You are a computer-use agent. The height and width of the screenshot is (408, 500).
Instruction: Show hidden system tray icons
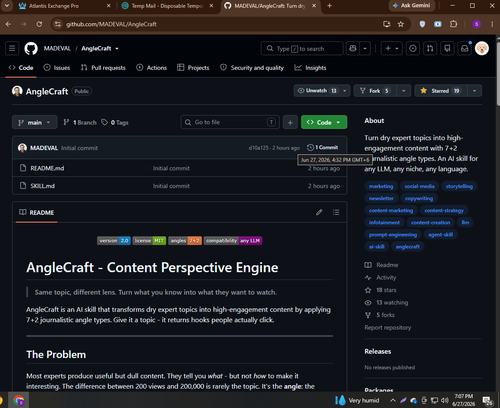coord(393,400)
